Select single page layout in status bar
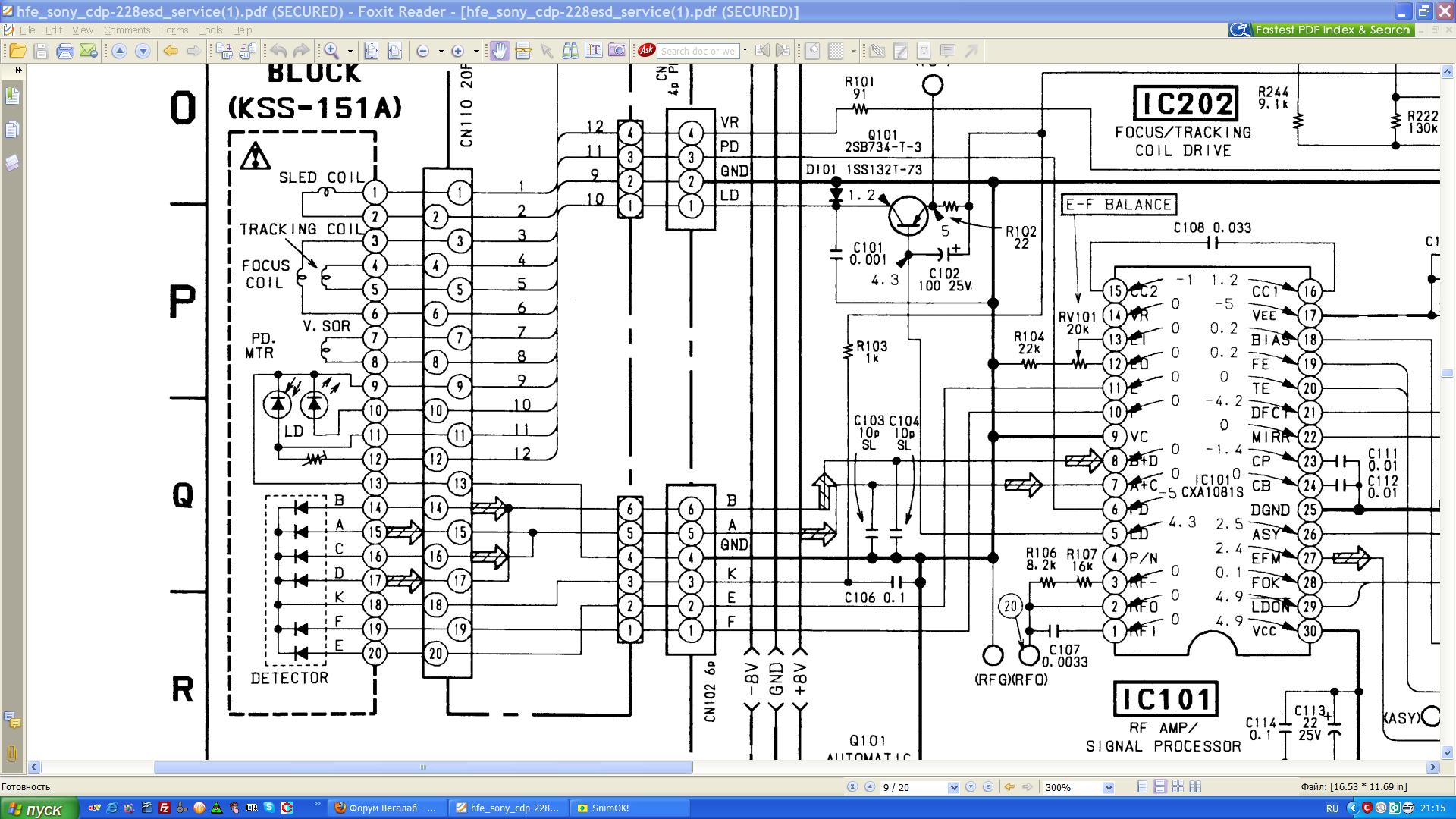 pyautogui.click(x=1143, y=787)
